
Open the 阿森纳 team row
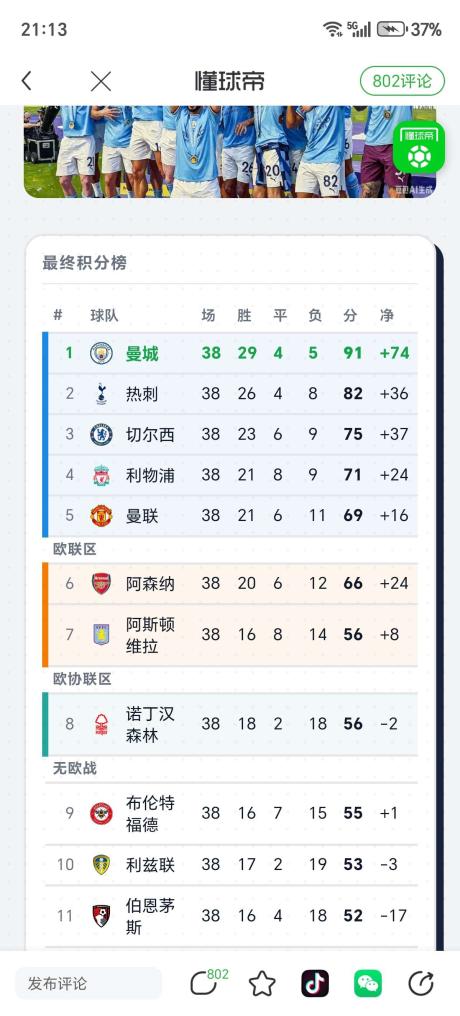point(230,583)
